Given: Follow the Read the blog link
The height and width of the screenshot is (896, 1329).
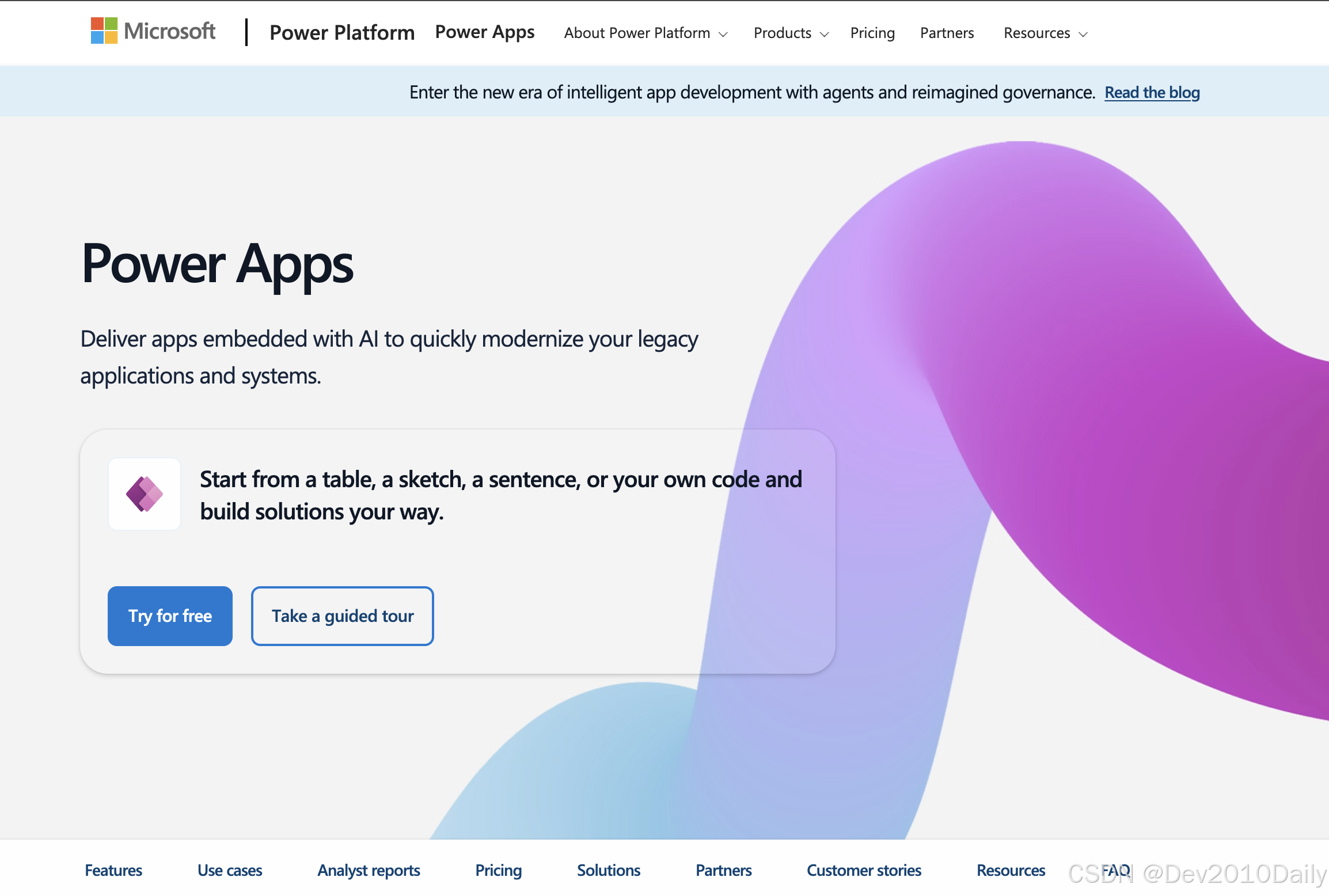Looking at the screenshot, I should pos(1152,93).
